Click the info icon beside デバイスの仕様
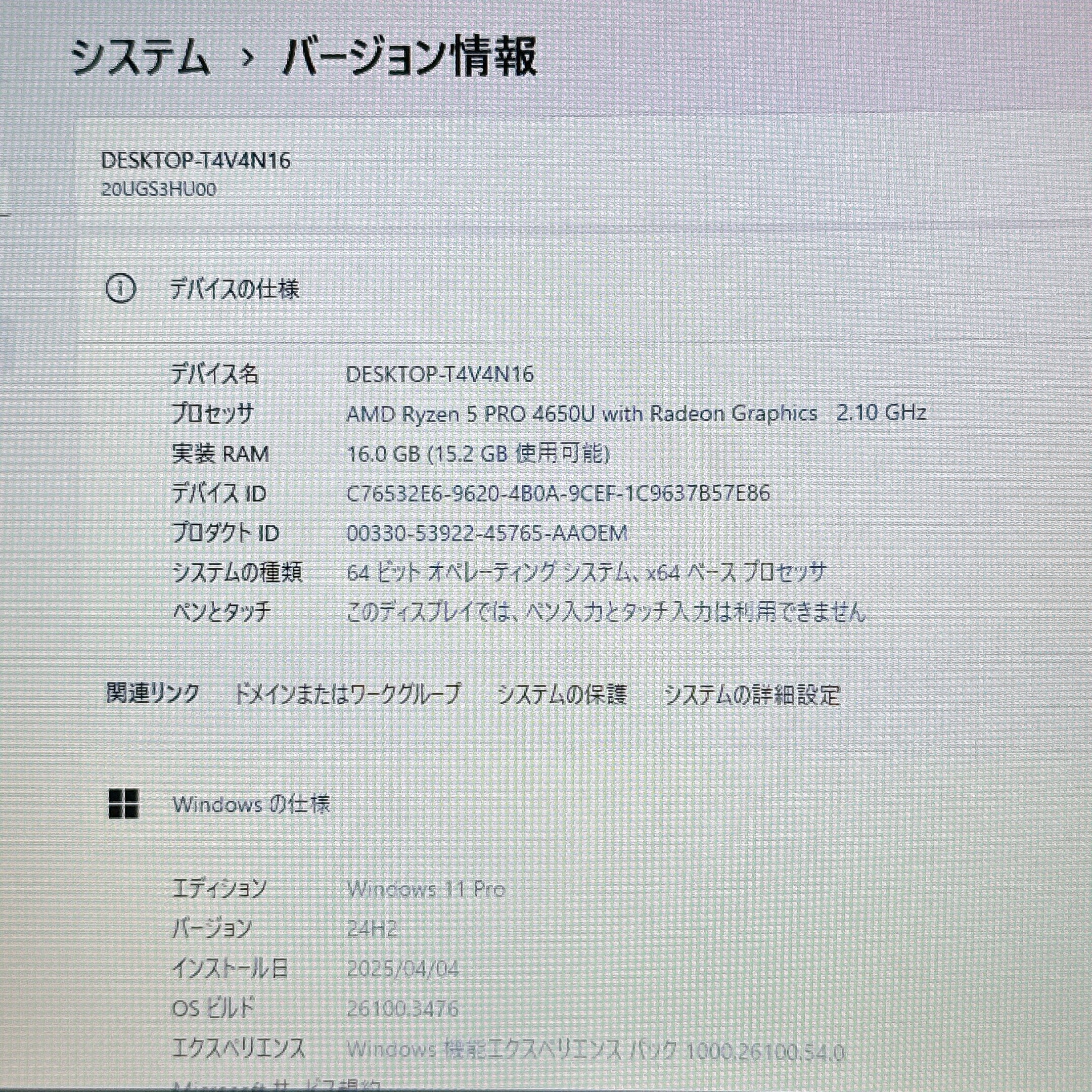This screenshot has width=1092, height=1092. (x=120, y=289)
